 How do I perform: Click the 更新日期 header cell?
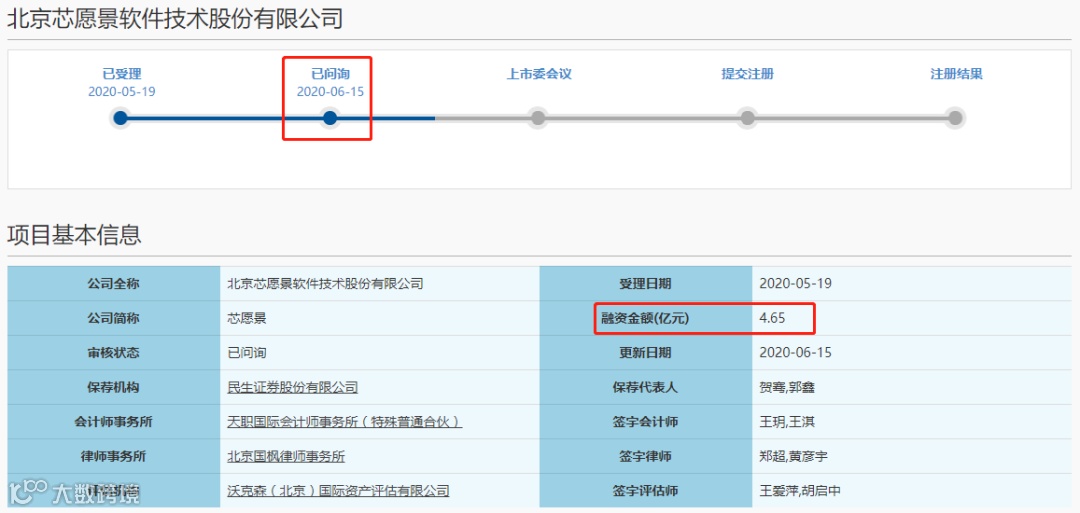pyautogui.click(x=645, y=353)
